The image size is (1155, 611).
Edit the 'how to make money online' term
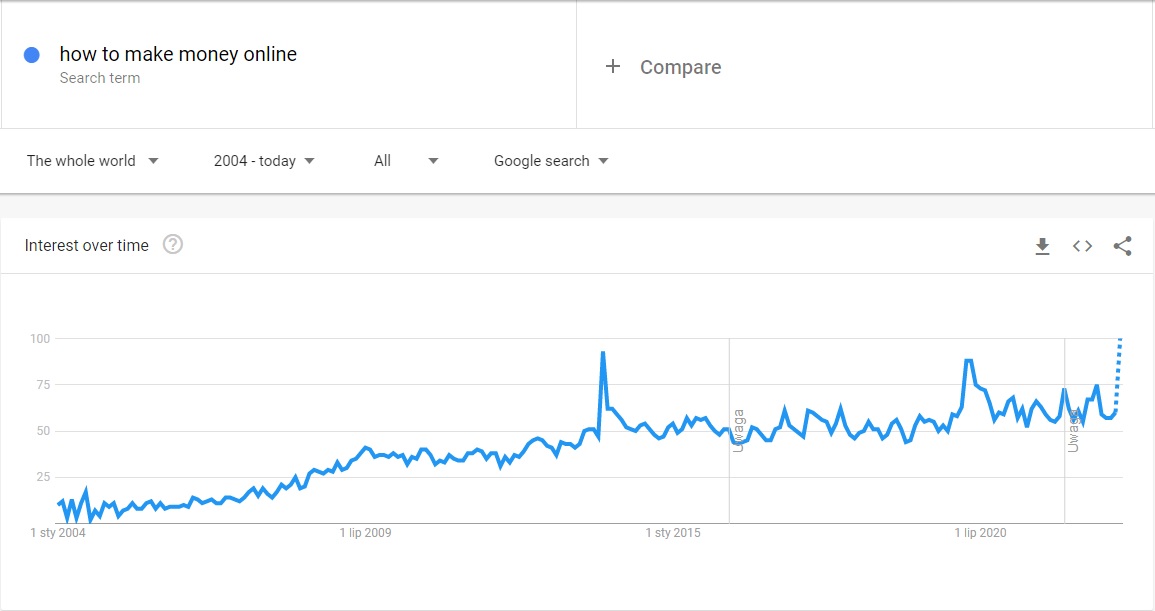(x=178, y=54)
